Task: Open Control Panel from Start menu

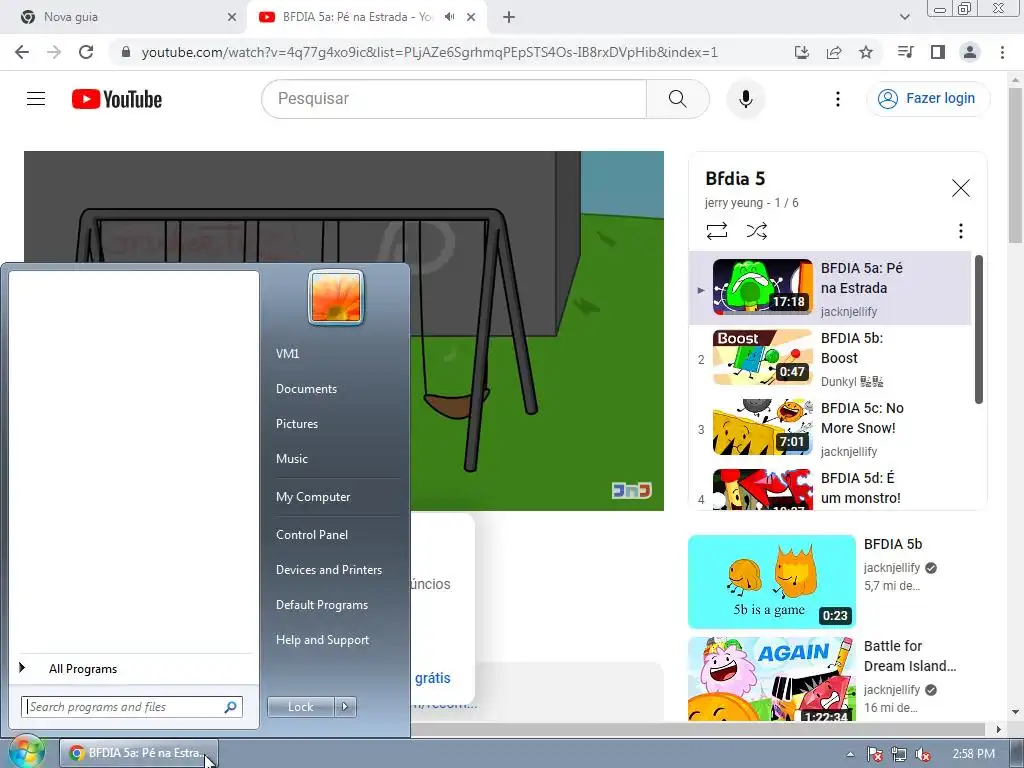Action: 312,535
